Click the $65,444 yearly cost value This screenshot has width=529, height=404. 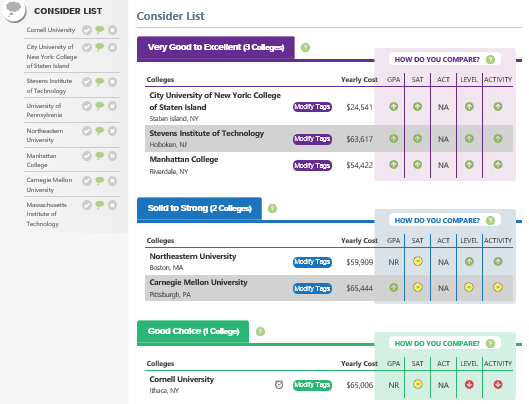pyautogui.click(x=360, y=288)
